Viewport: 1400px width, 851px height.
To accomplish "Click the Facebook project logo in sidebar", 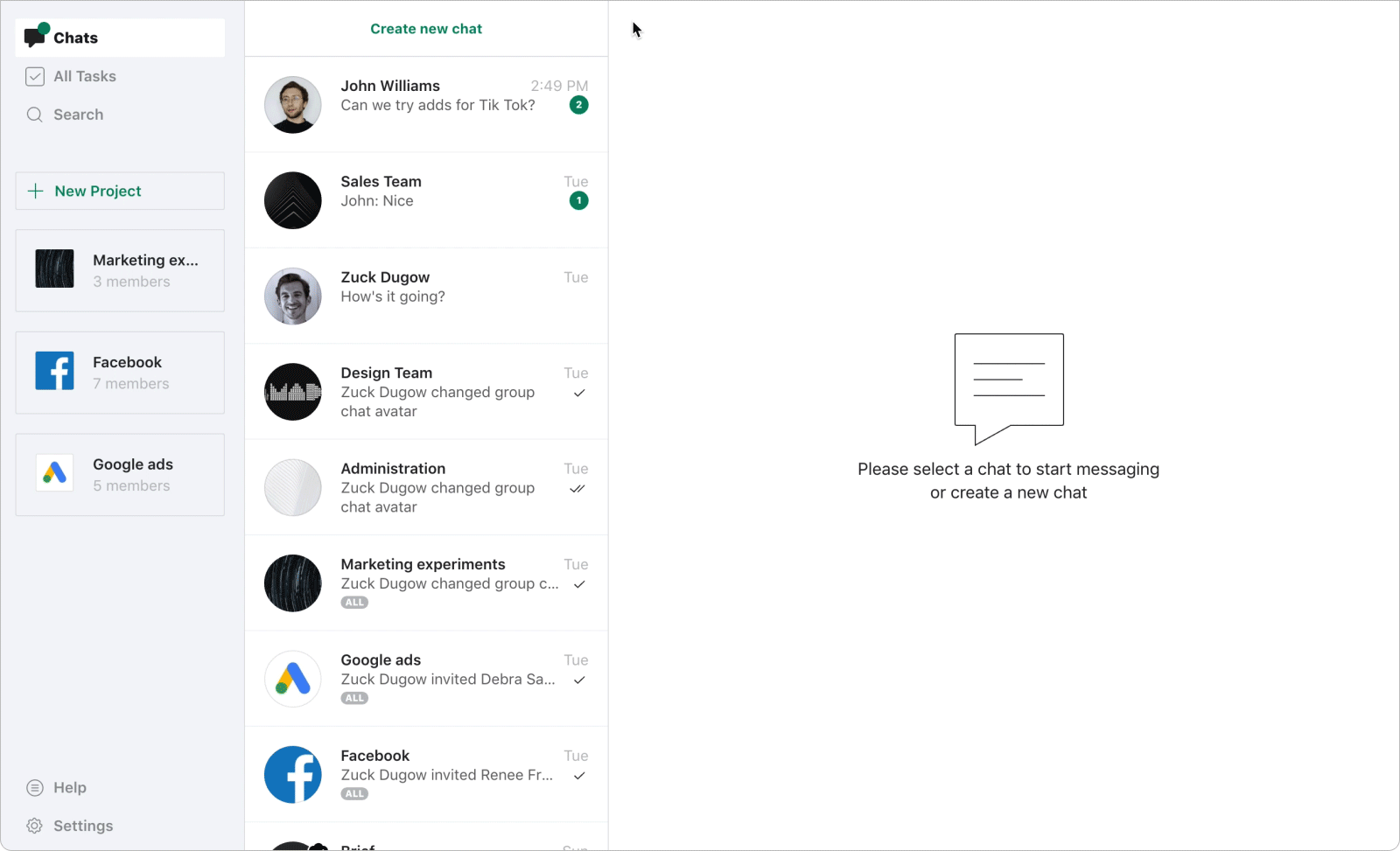I will click(54, 371).
